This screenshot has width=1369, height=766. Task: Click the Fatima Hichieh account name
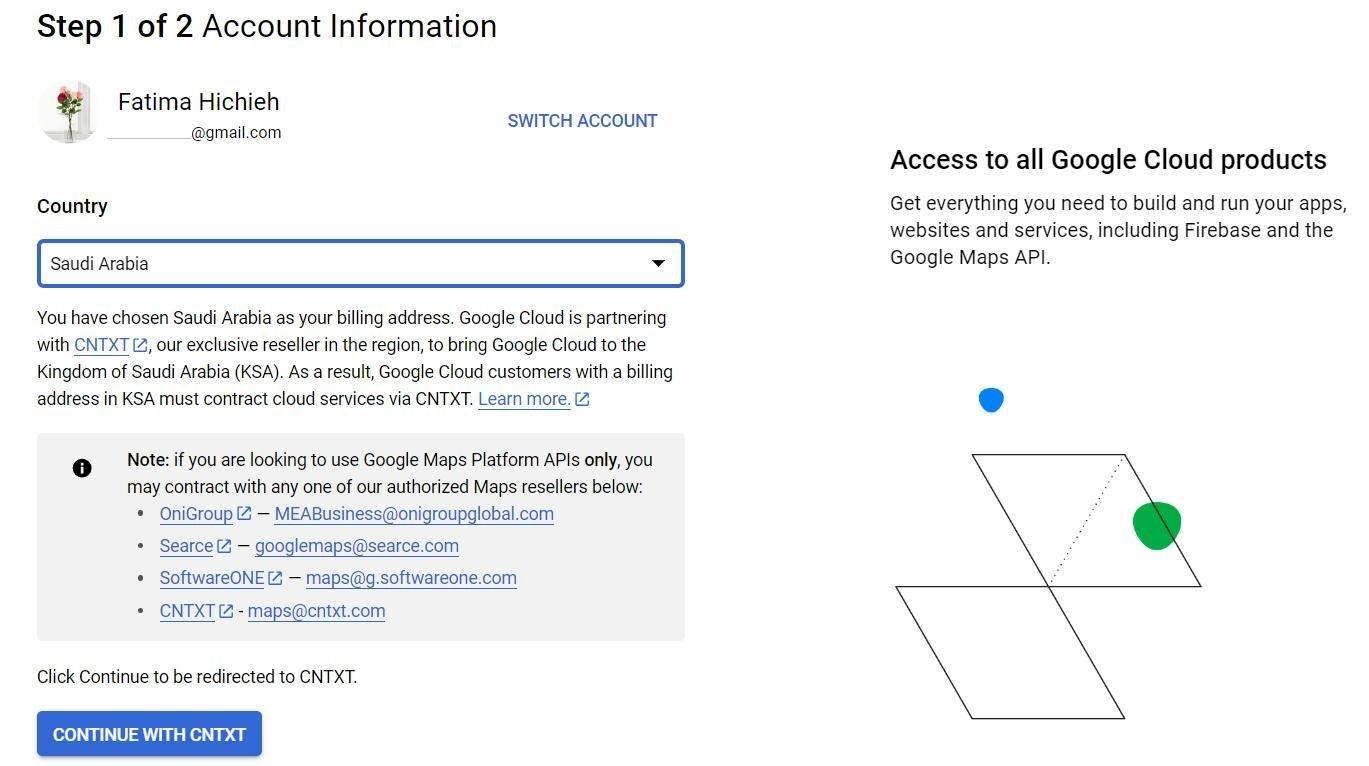coord(199,102)
